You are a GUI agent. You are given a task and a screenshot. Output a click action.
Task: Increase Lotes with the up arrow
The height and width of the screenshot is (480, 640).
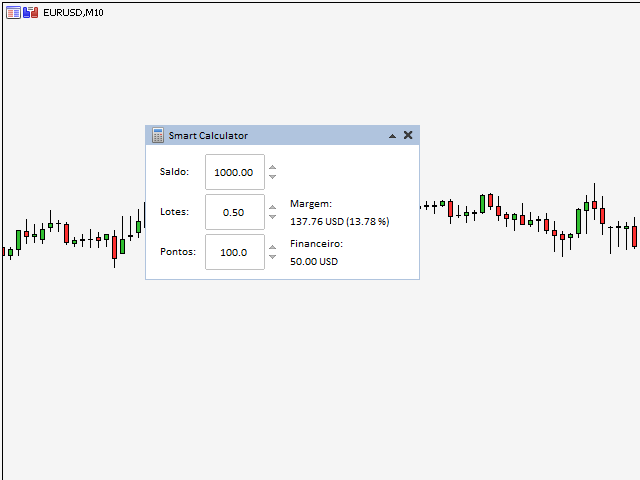(273, 207)
